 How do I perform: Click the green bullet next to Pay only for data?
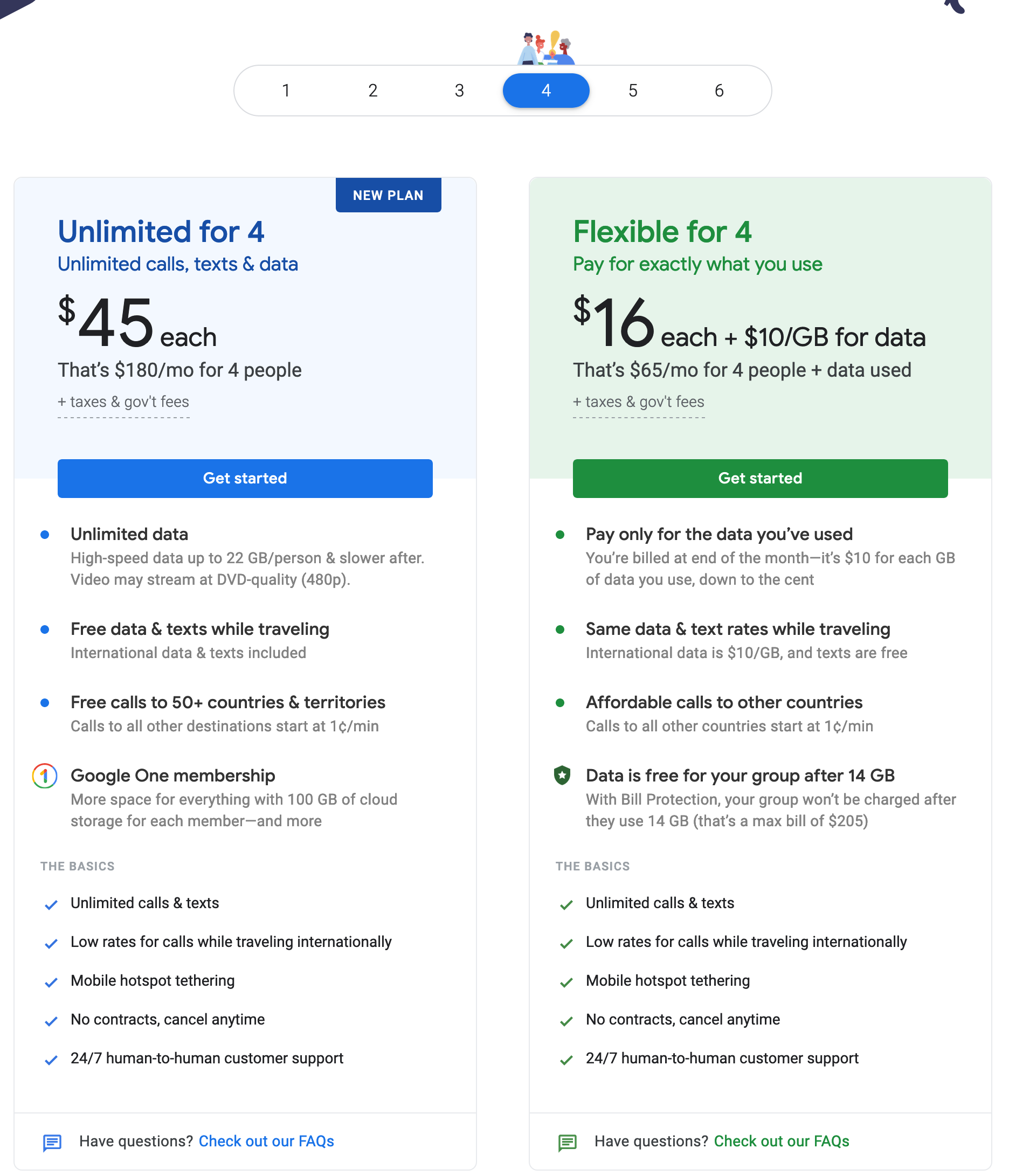(x=560, y=534)
